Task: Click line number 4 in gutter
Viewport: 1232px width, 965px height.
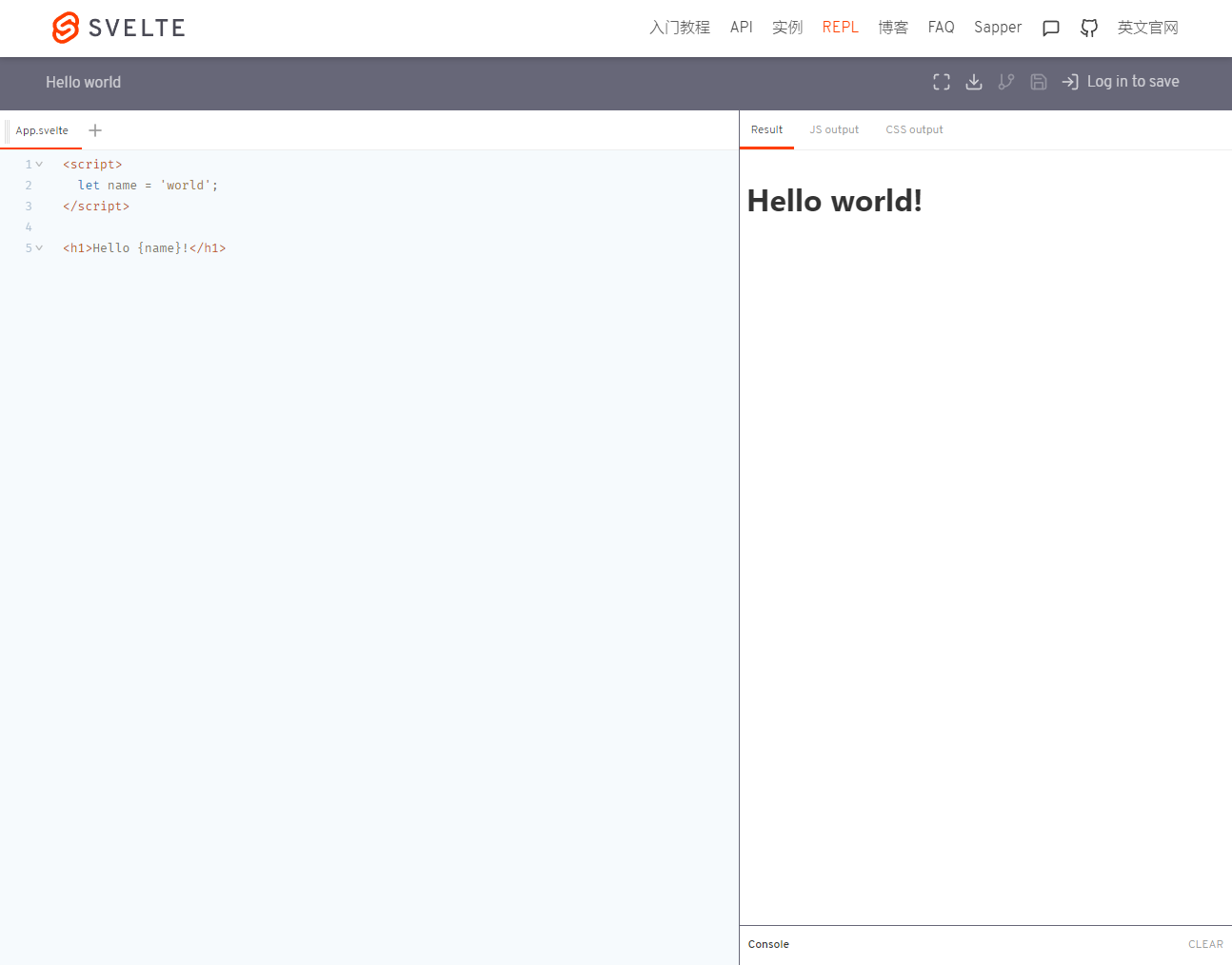Action: click(x=29, y=227)
